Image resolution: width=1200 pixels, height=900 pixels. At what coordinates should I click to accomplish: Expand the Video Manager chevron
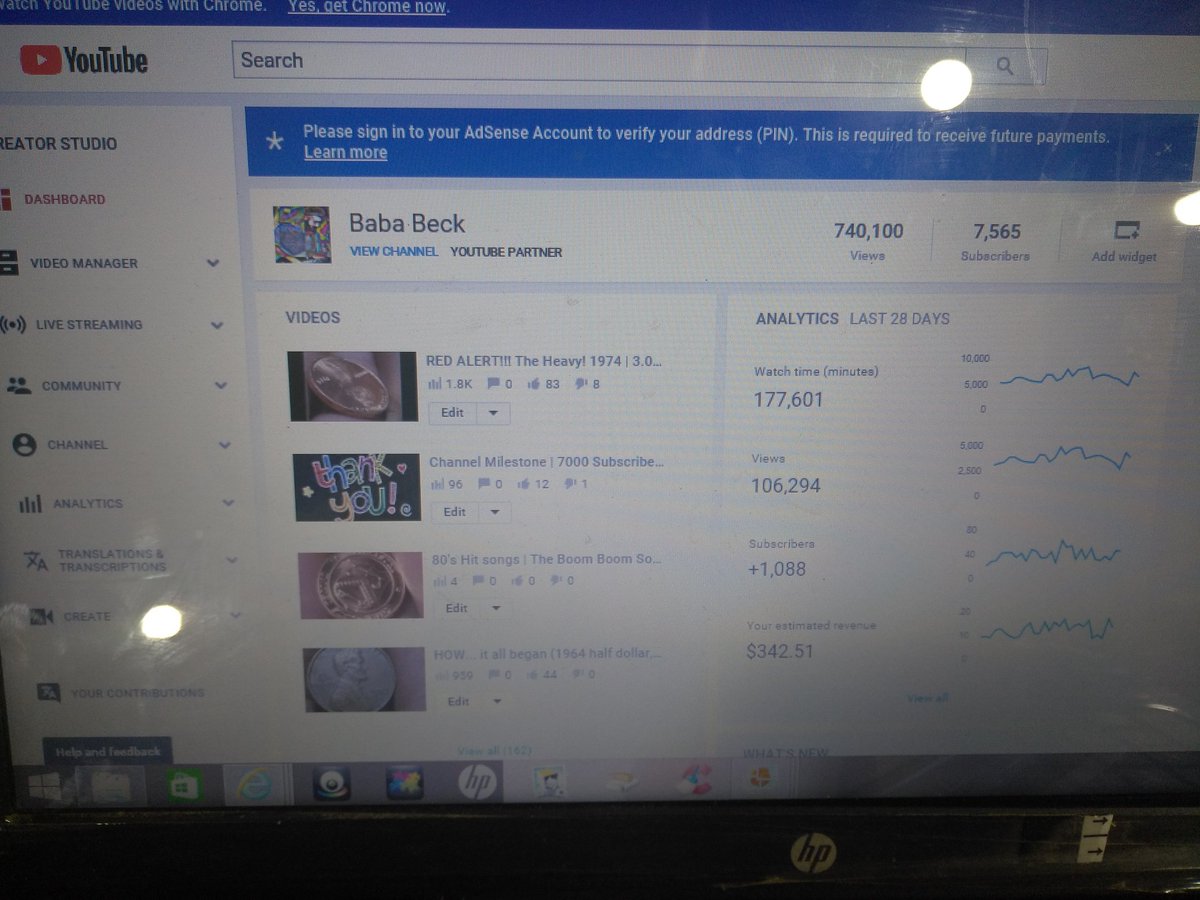point(213,263)
